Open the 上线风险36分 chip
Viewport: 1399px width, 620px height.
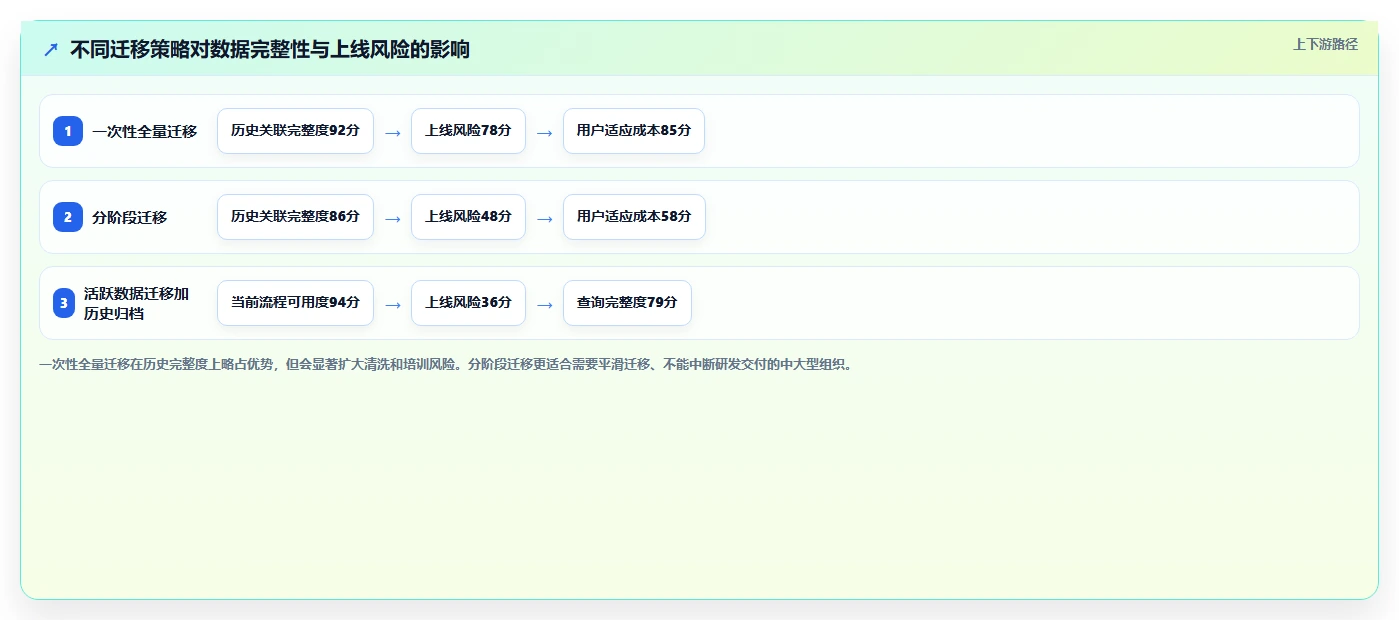point(468,303)
